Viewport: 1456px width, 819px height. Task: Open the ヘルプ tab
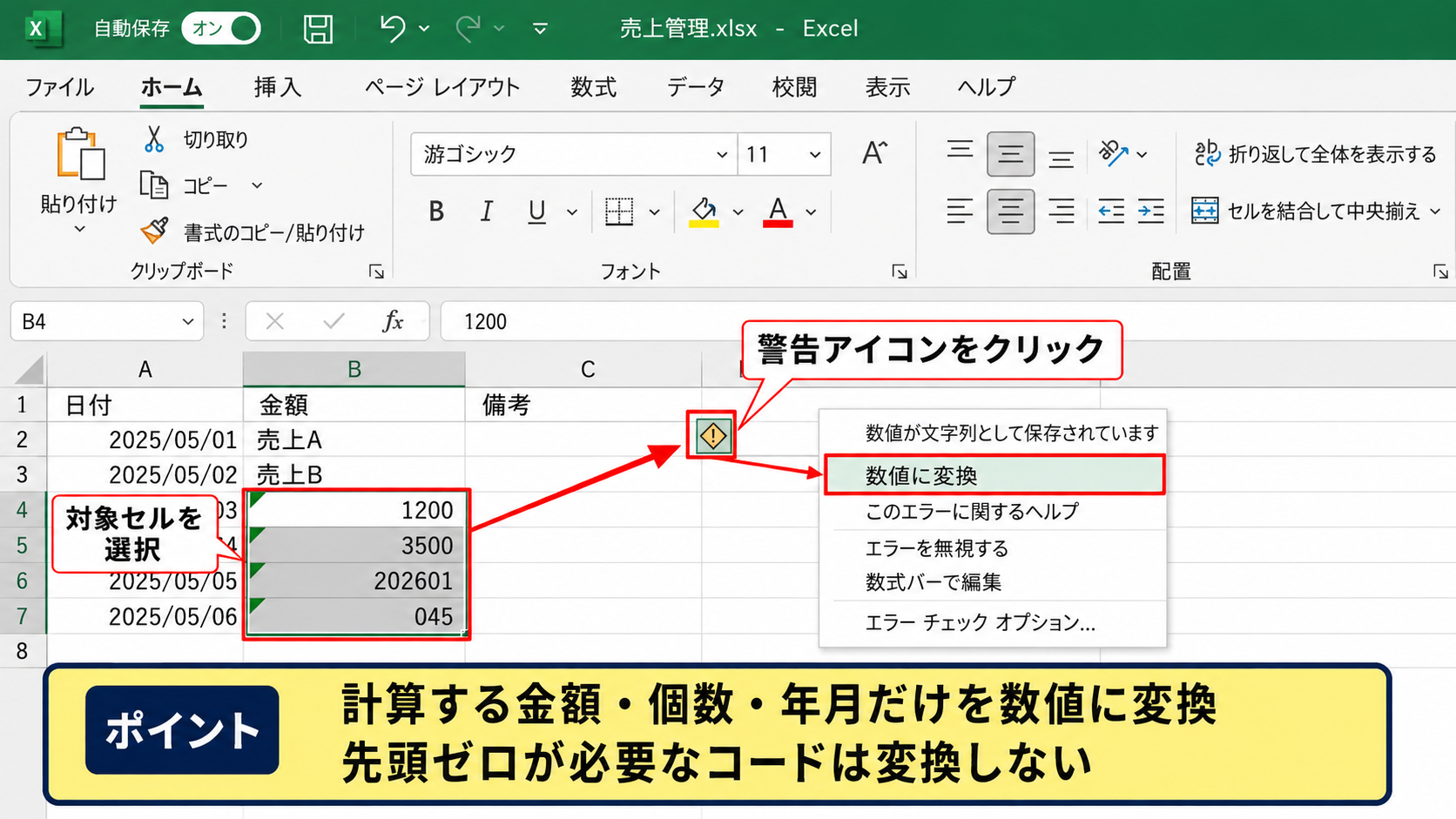987,87
